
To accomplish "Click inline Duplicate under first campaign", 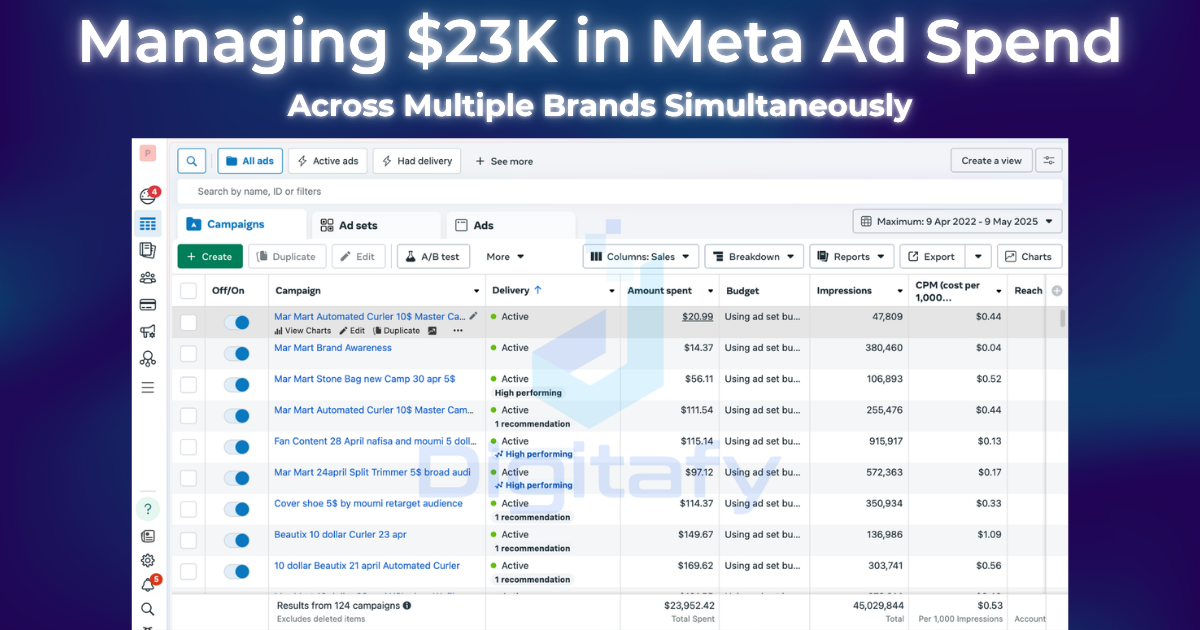I will tap(397, 331).
